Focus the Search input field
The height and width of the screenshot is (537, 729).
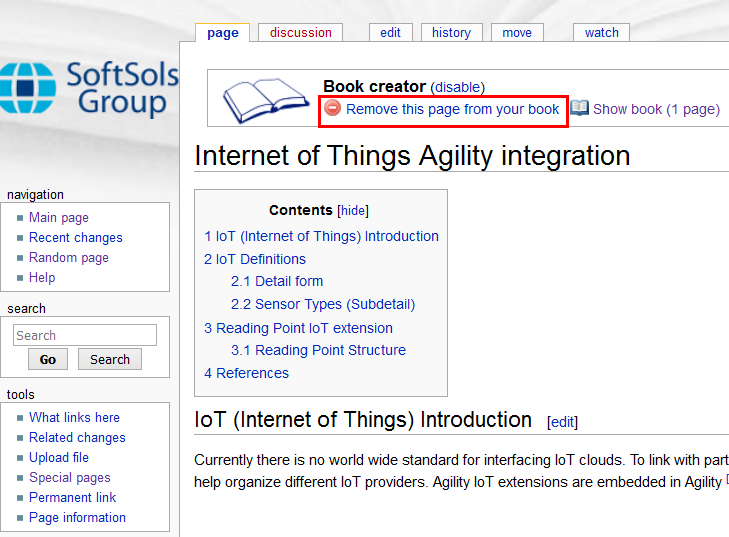tap(85, 335)
